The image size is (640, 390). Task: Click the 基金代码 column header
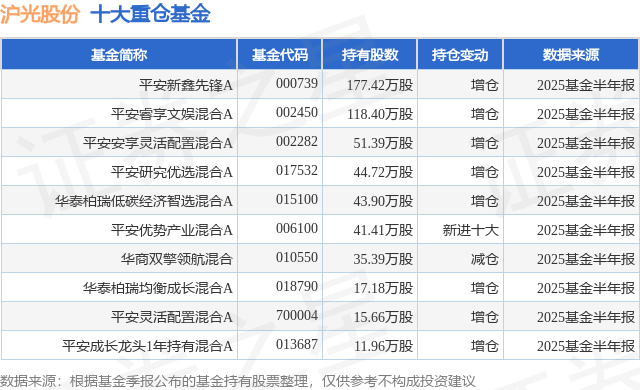(x=280, y=55)
